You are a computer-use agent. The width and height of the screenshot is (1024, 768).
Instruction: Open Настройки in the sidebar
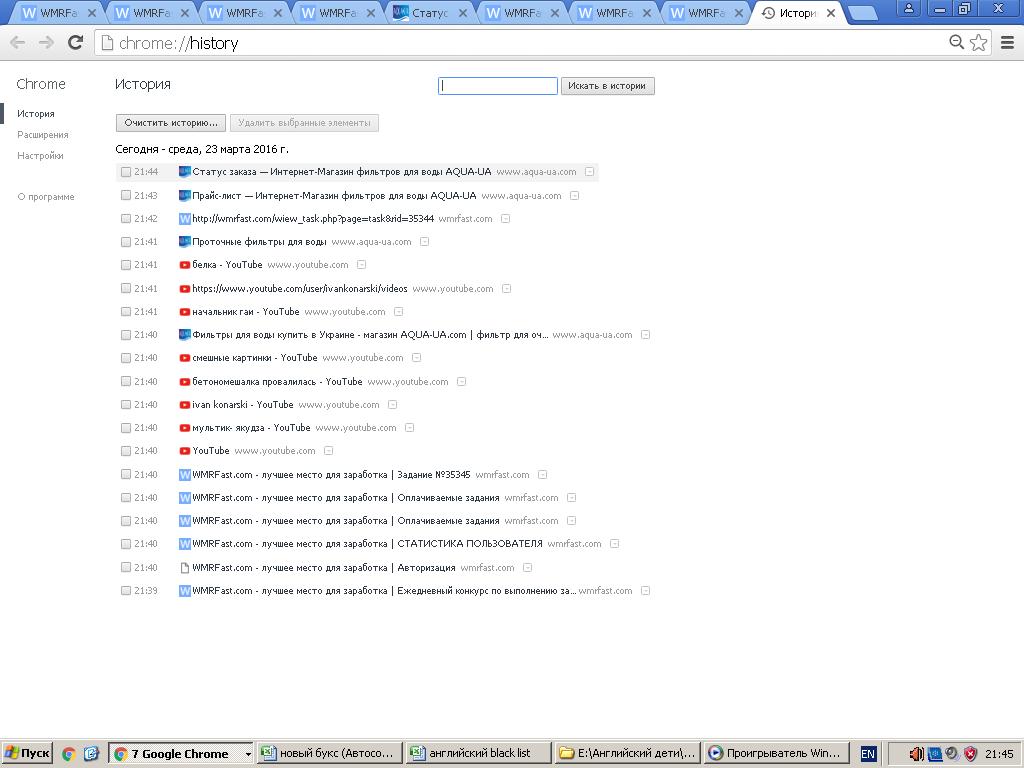40,155
